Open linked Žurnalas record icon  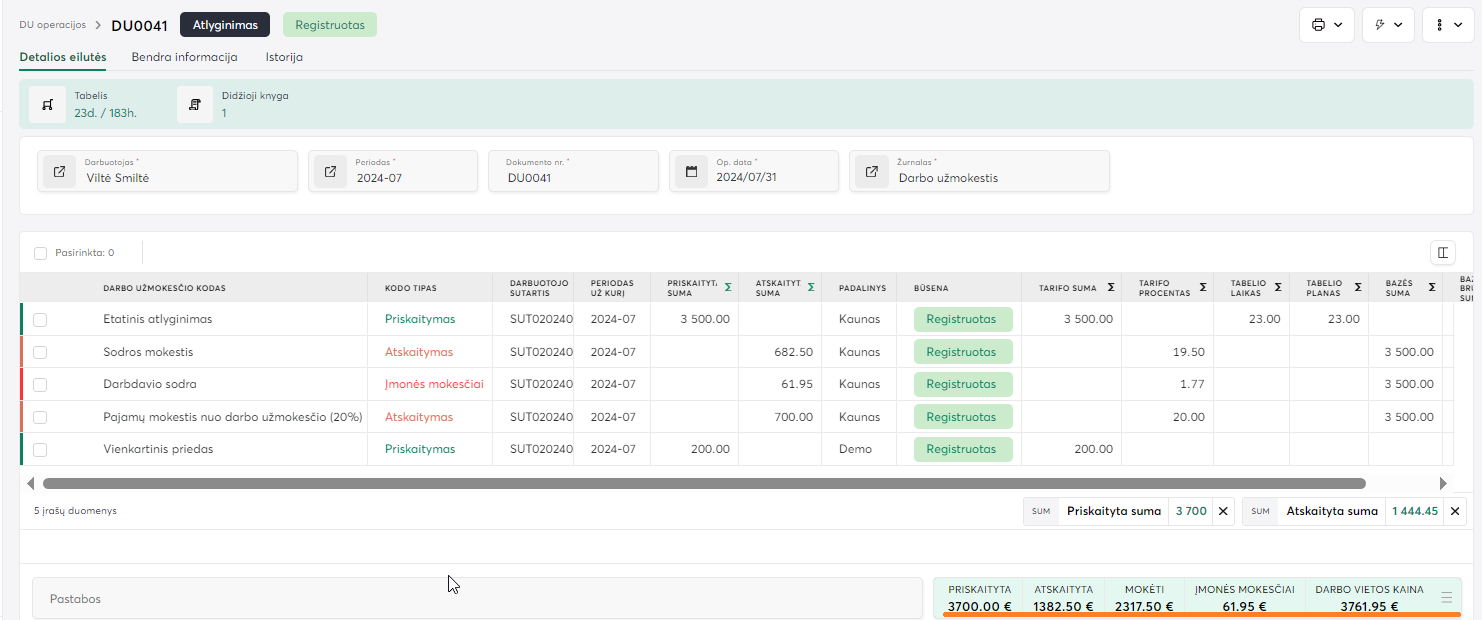click(x=871, y=172)
